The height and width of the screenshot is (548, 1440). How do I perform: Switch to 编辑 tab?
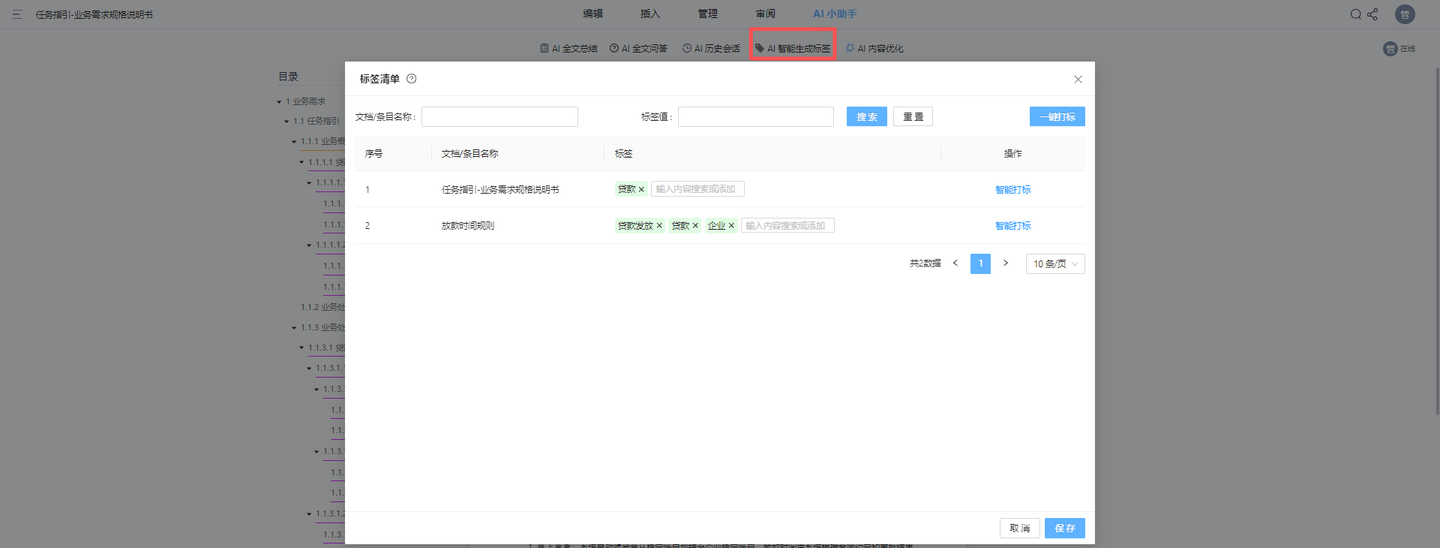(x=593, y=14)
